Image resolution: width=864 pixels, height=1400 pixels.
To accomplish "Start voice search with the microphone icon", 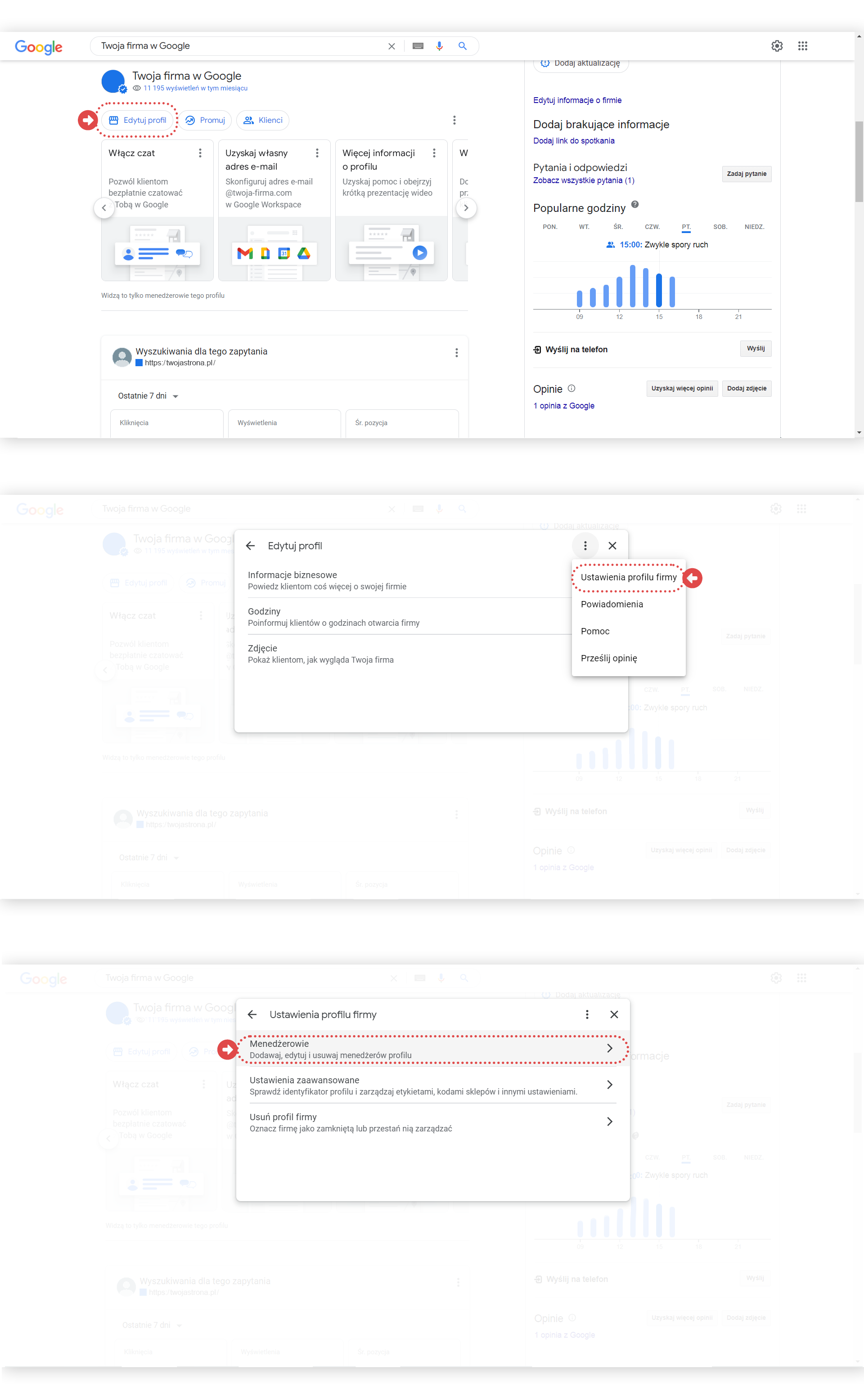I will [440, 46].
